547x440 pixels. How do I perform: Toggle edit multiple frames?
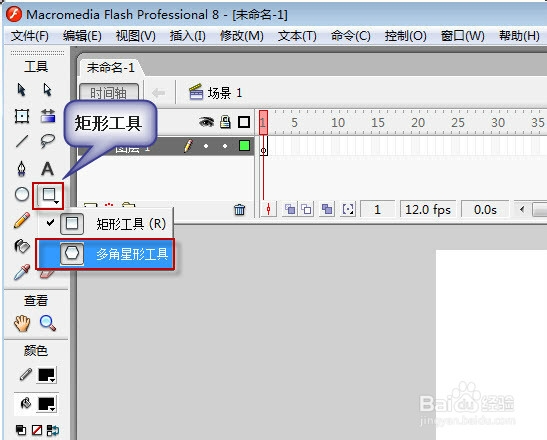point(327,209)
